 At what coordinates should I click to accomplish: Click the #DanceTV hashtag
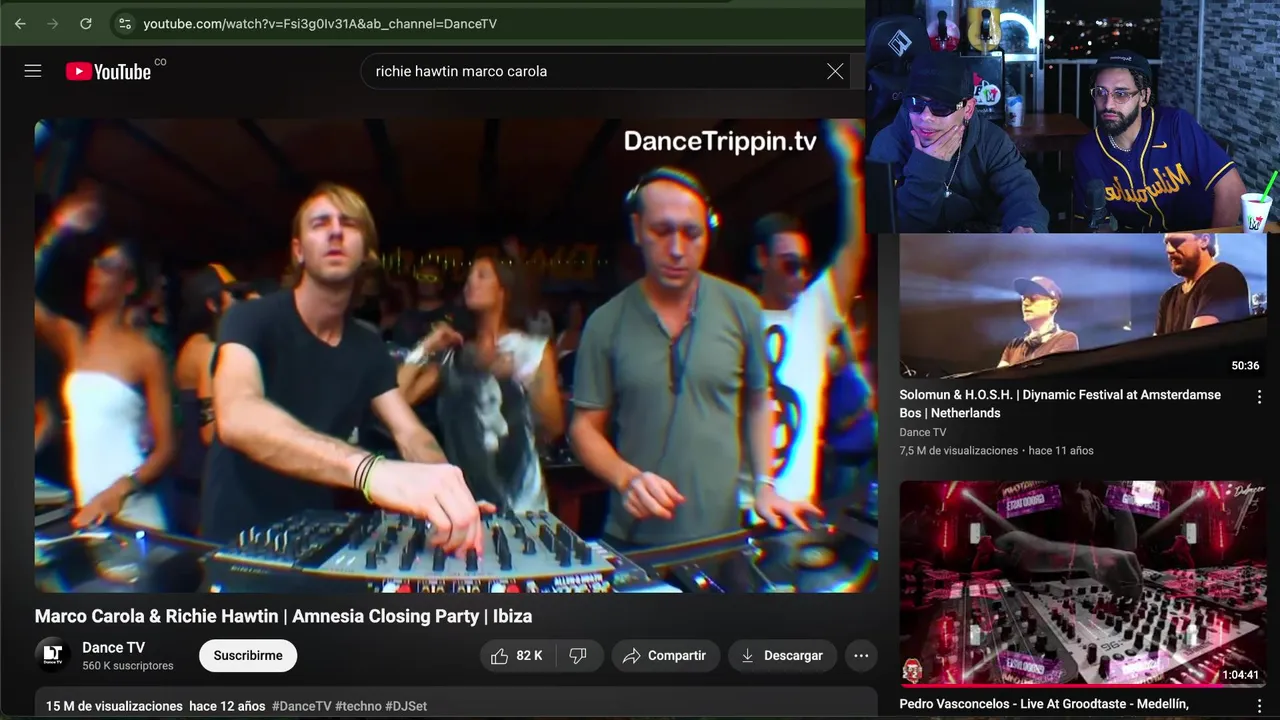click(301, 706)
